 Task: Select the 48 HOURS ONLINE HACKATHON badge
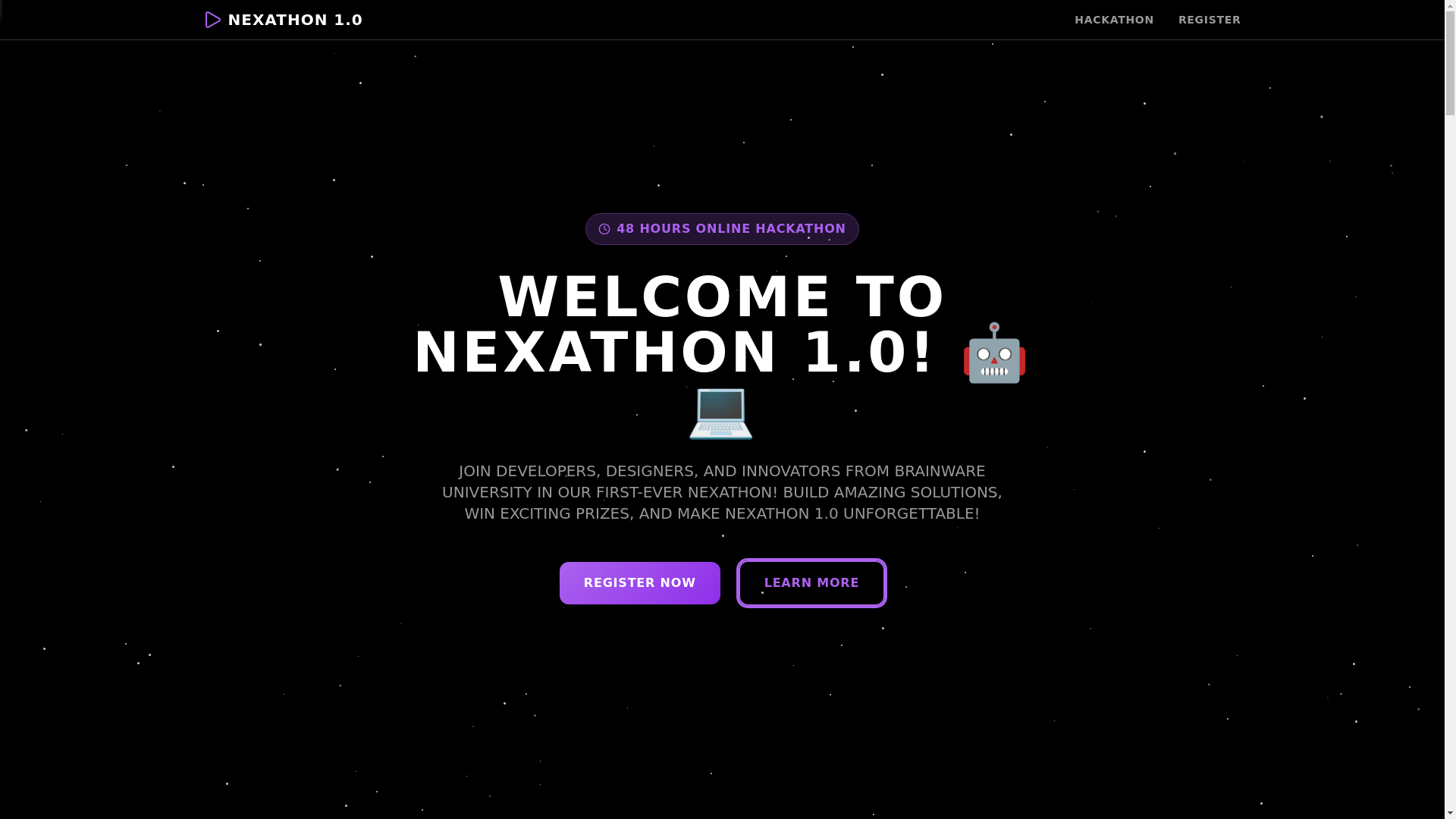[722, 229]
